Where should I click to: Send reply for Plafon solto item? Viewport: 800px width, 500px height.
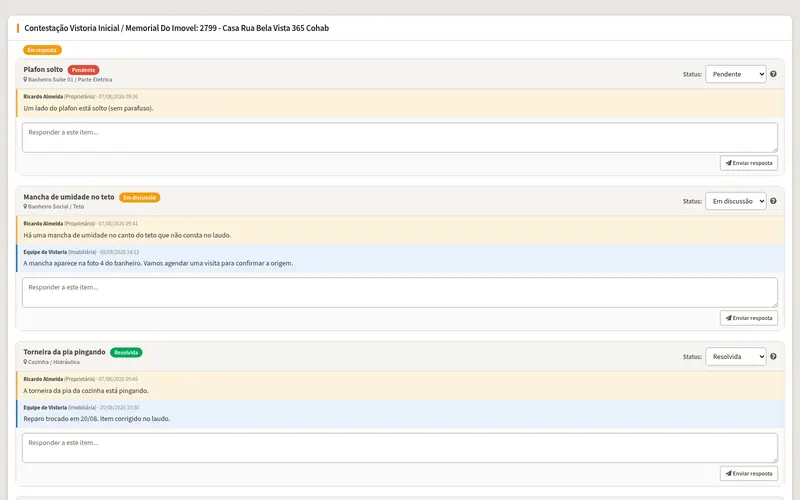[748, 163]
